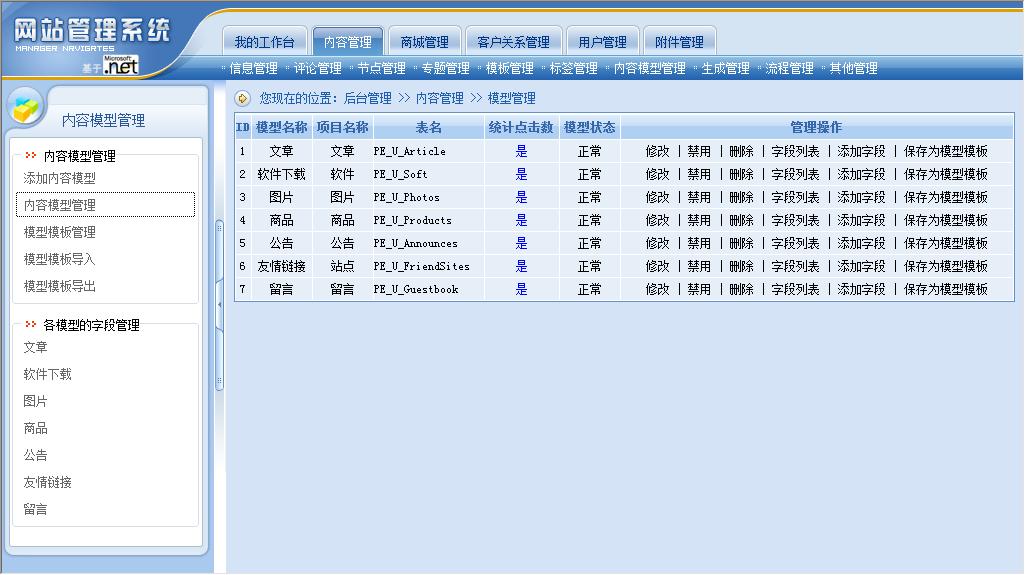Open 字段列表 for the 商品 model
Image resolution: width=1025 pixels, height=575 pixels.
click(795, 220)
